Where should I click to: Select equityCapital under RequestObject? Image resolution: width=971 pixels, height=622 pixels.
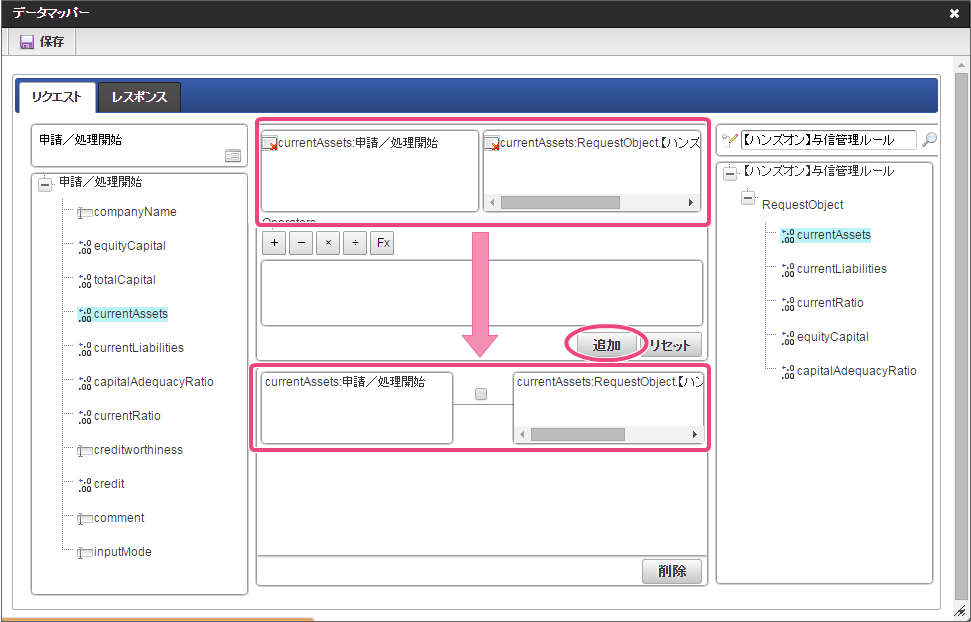tap(832, 338)
